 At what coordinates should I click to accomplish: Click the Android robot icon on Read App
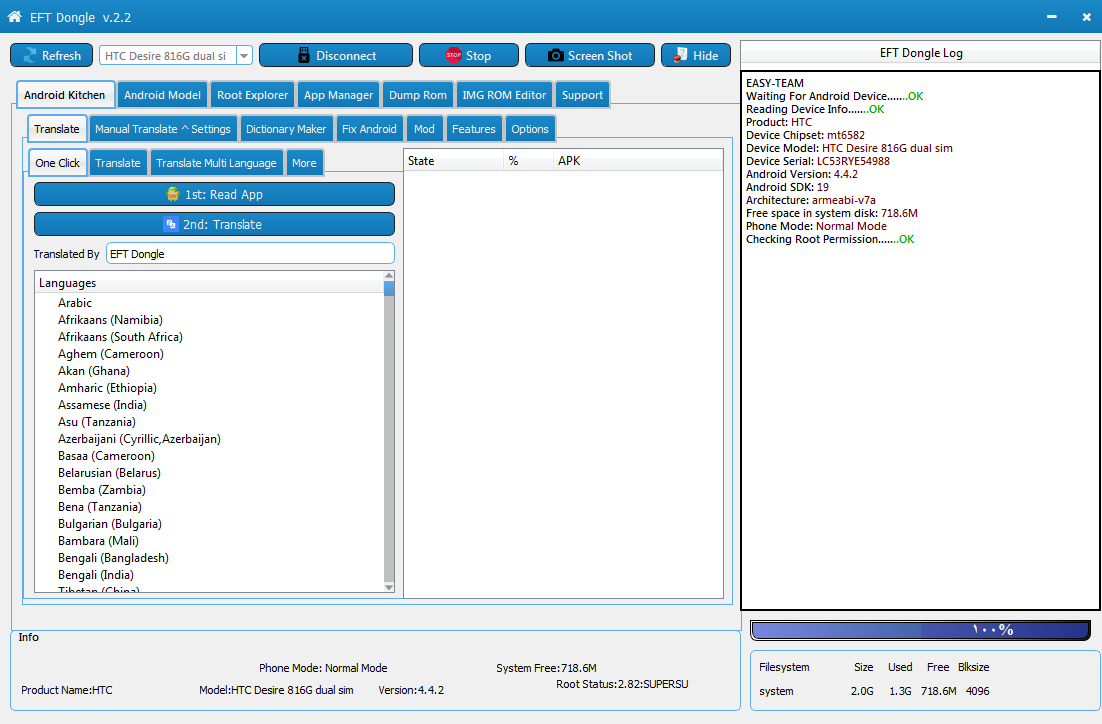coord(172,194)
